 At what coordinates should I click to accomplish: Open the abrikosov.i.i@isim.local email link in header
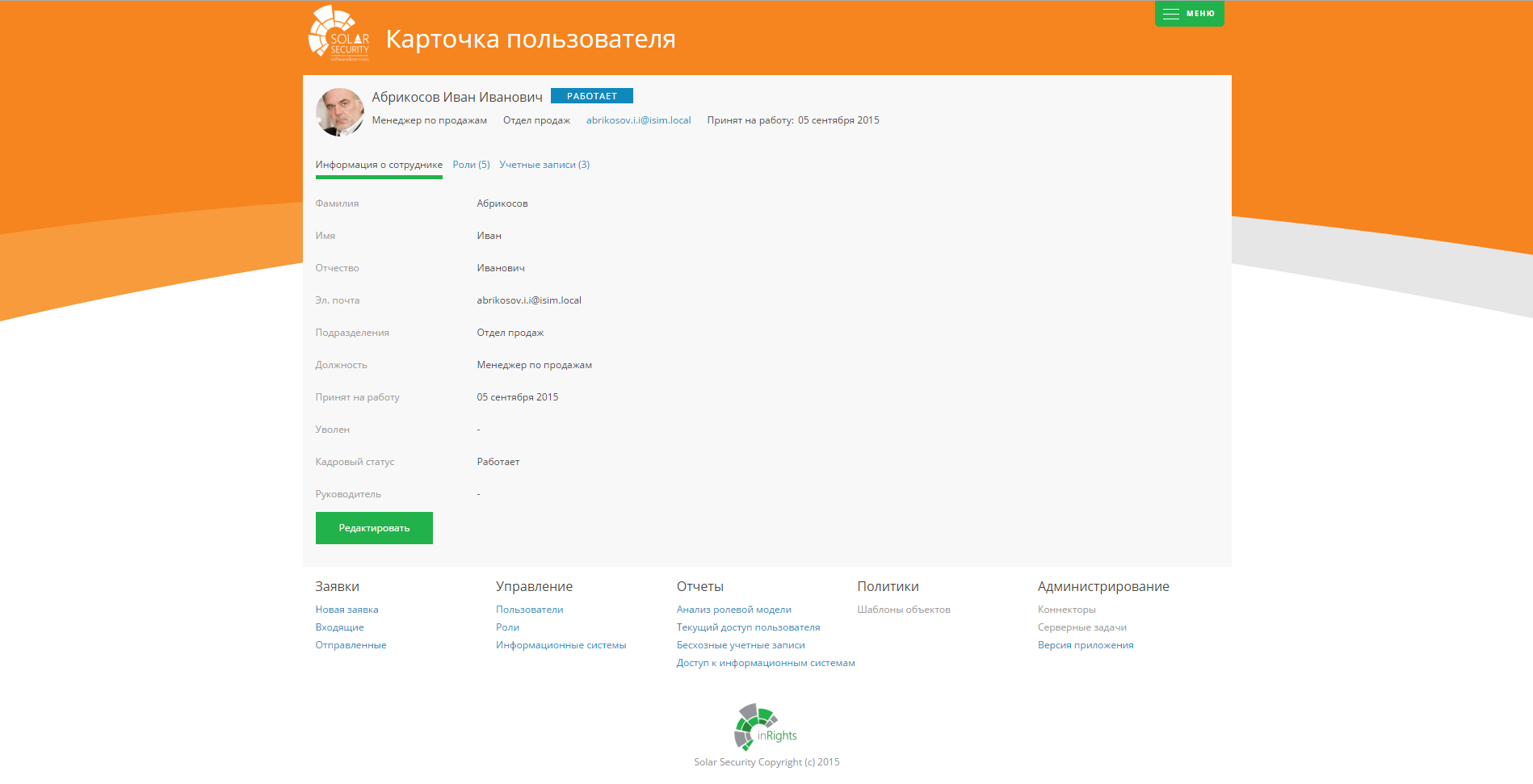tap(639, 120)
